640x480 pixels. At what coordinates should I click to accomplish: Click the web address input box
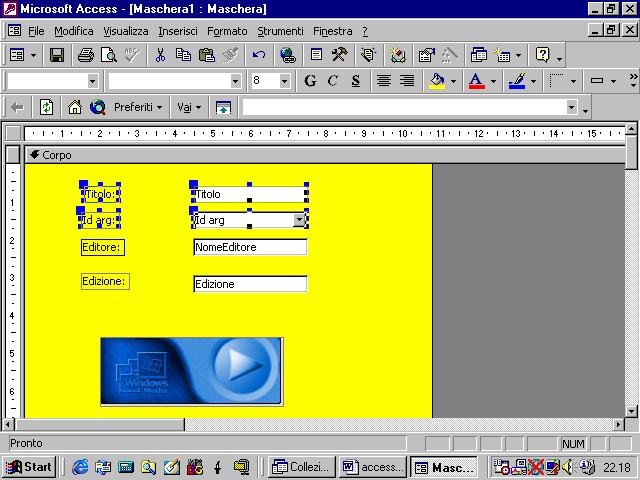(404, 107)
